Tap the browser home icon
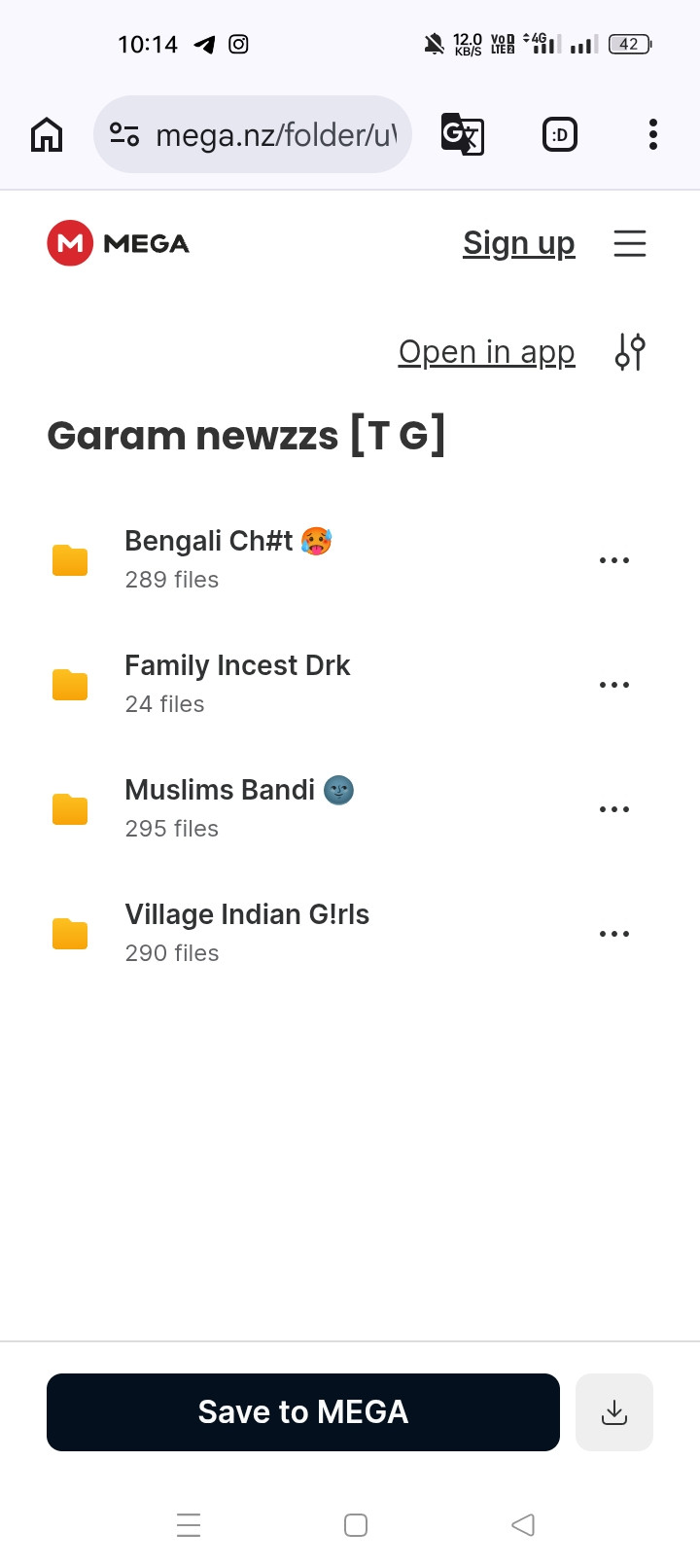Viewport: 700px width, 1568px height. 47,134
